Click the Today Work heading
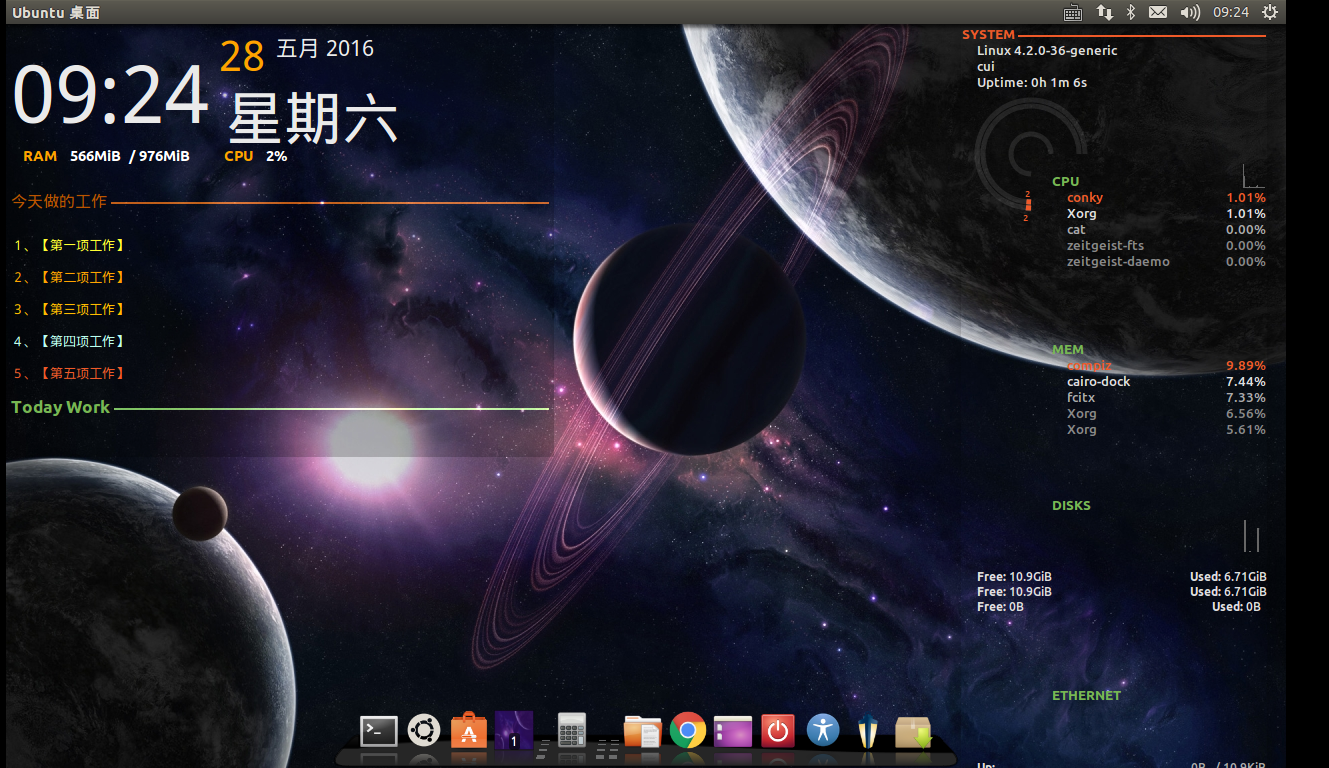This screenshot has height=768, width=1329. click(x=61, y=407)
